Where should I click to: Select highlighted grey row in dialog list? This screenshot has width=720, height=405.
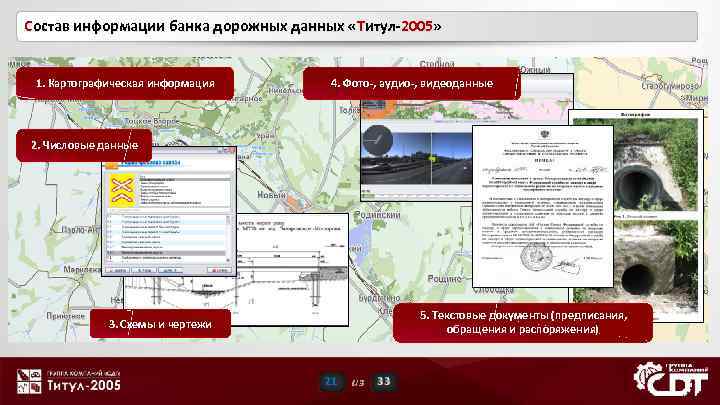(166, 253)
